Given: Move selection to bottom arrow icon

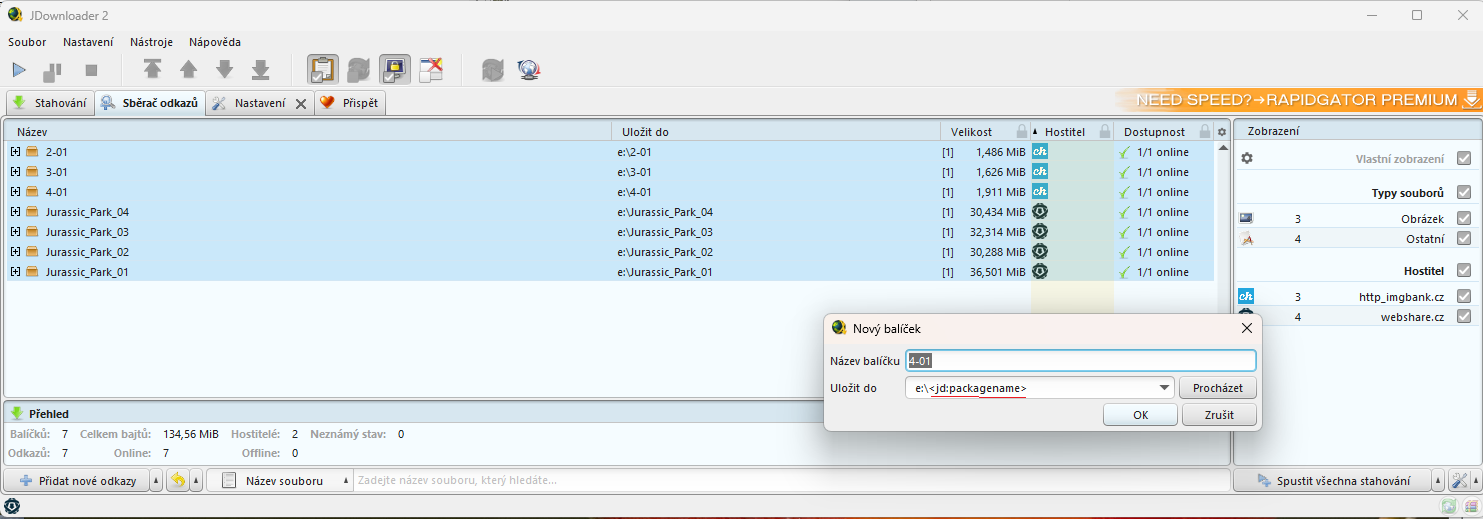Looking at the screenshot, I should coord(260,69).
